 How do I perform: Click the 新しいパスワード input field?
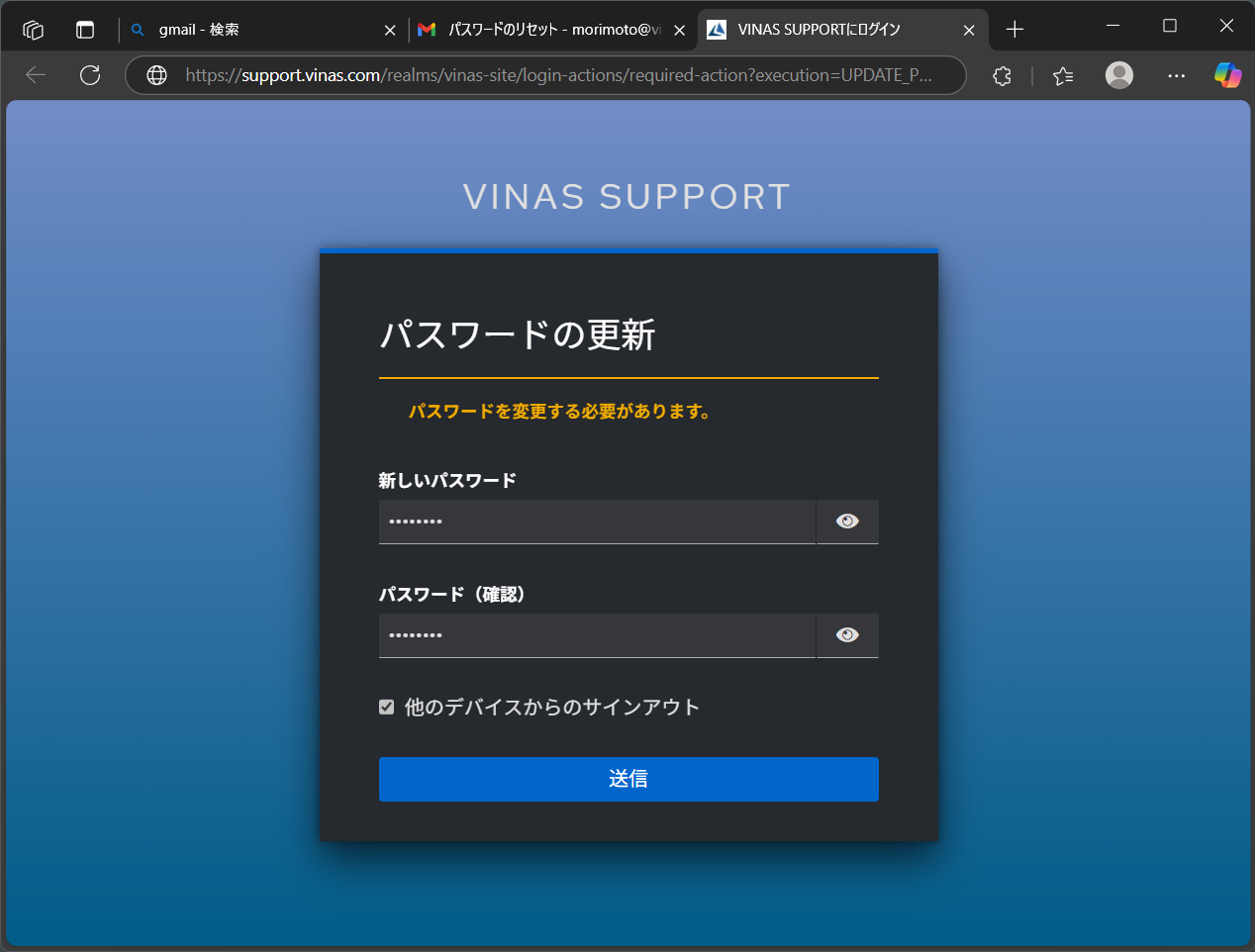597,522
